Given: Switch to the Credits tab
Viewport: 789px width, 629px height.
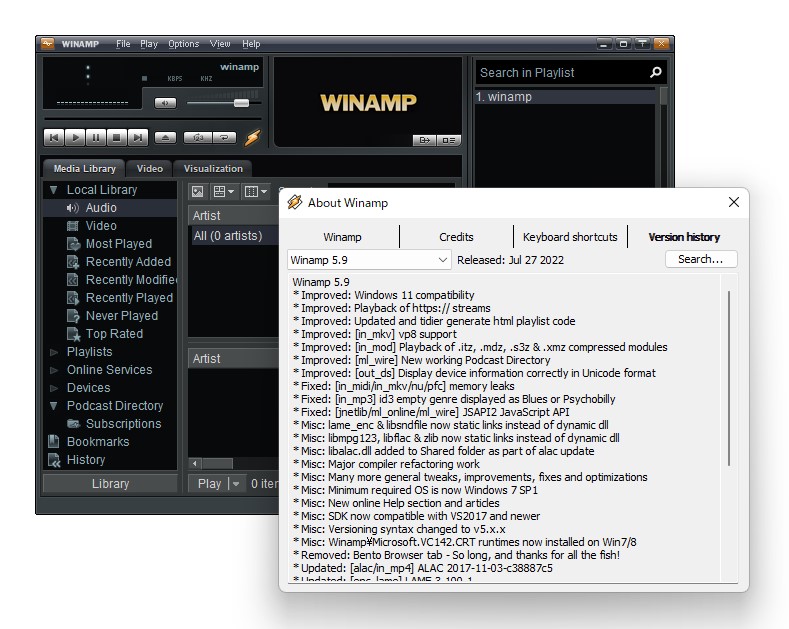Looking at the screenshot, I should click(x=456, y=237).
